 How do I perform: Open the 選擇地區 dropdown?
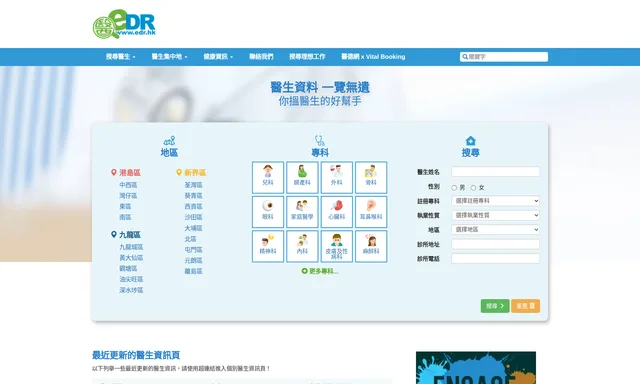point(496,229)
